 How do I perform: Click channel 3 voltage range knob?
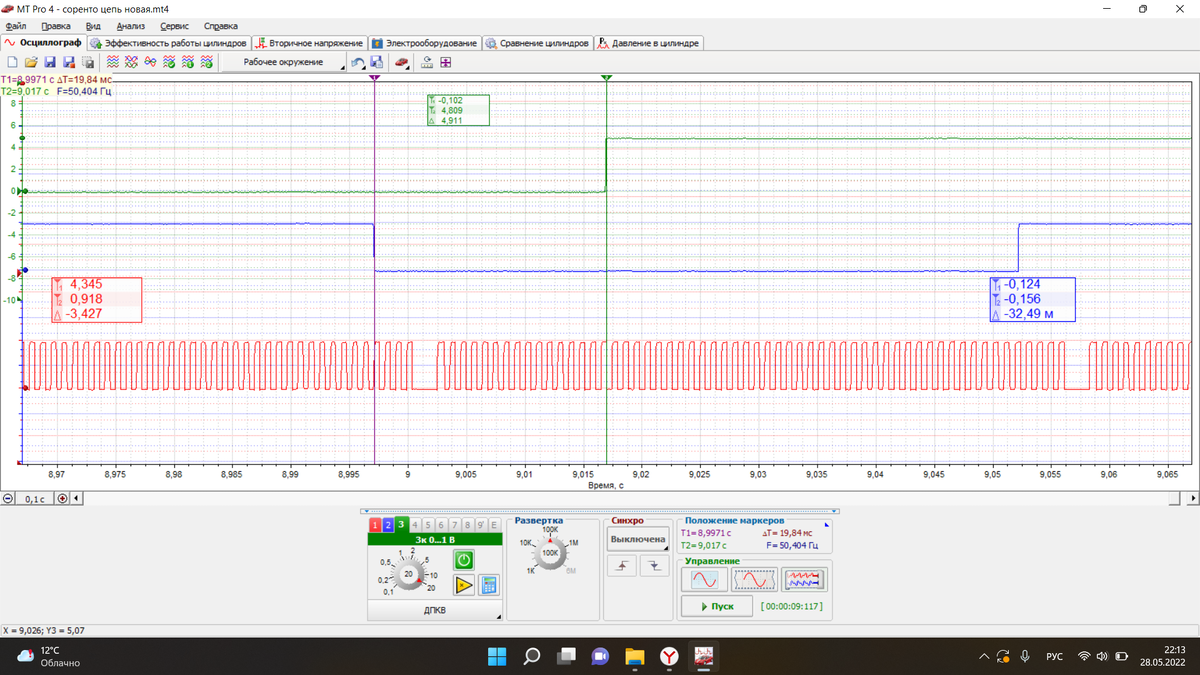[x=409, y=574]
